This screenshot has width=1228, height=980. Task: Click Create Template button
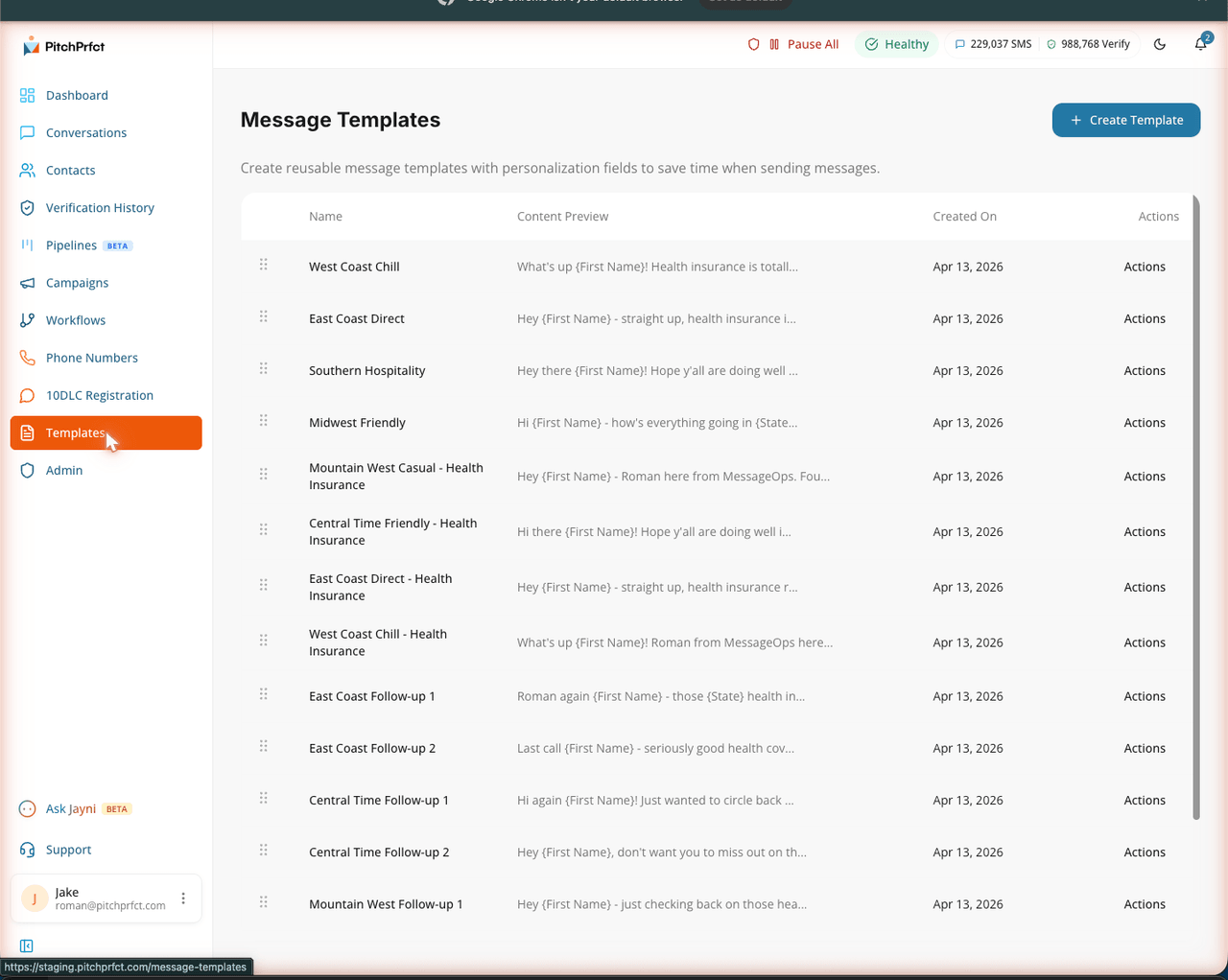pyautogui.click(x=1126, y=120)
